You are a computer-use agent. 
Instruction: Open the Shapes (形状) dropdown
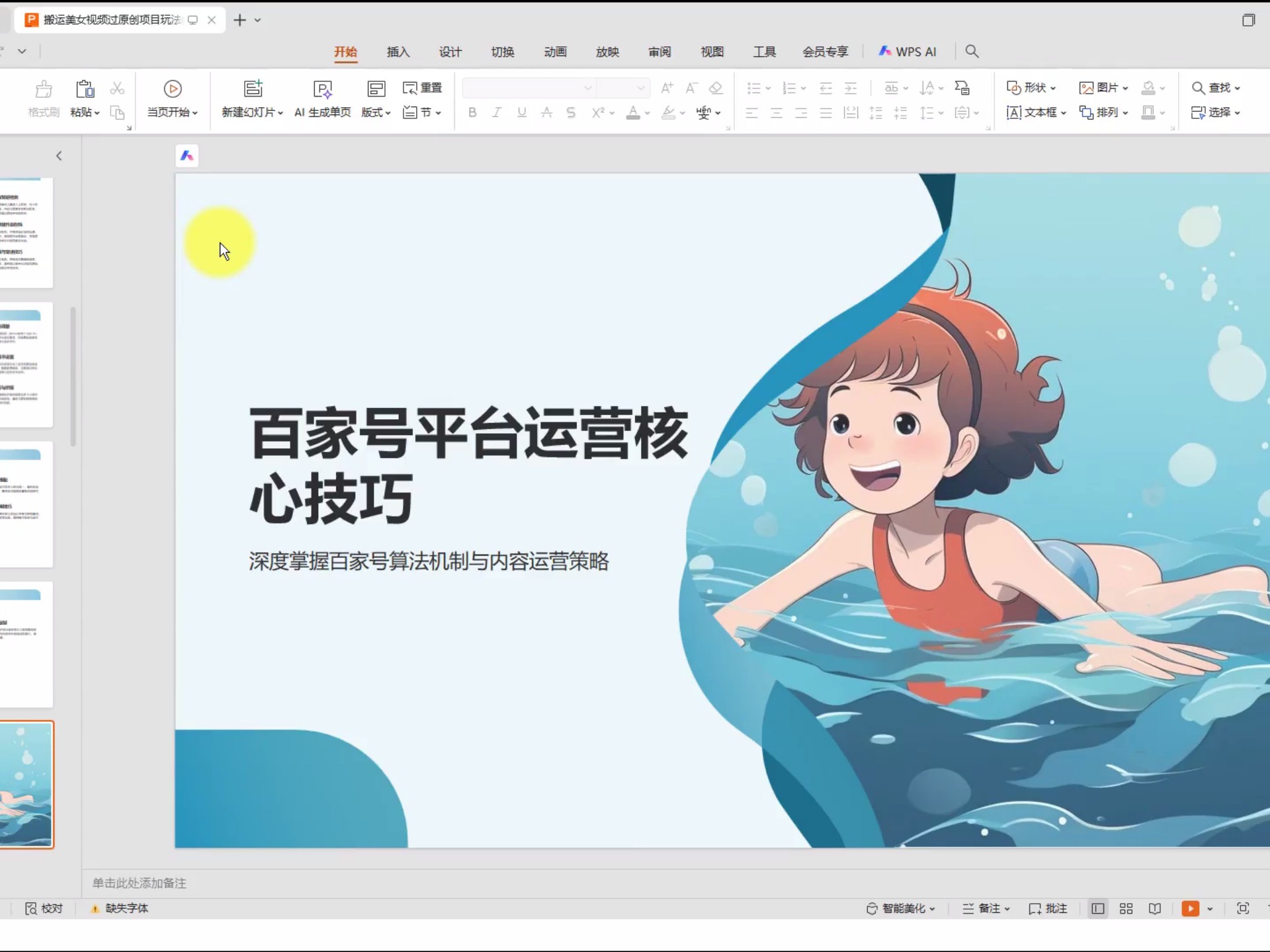point(1031,88)
